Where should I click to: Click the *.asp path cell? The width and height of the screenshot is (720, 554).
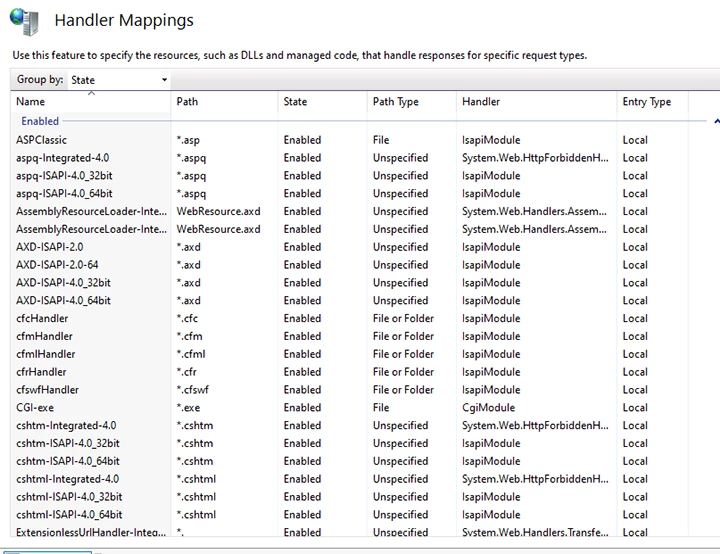click(188, 140)
